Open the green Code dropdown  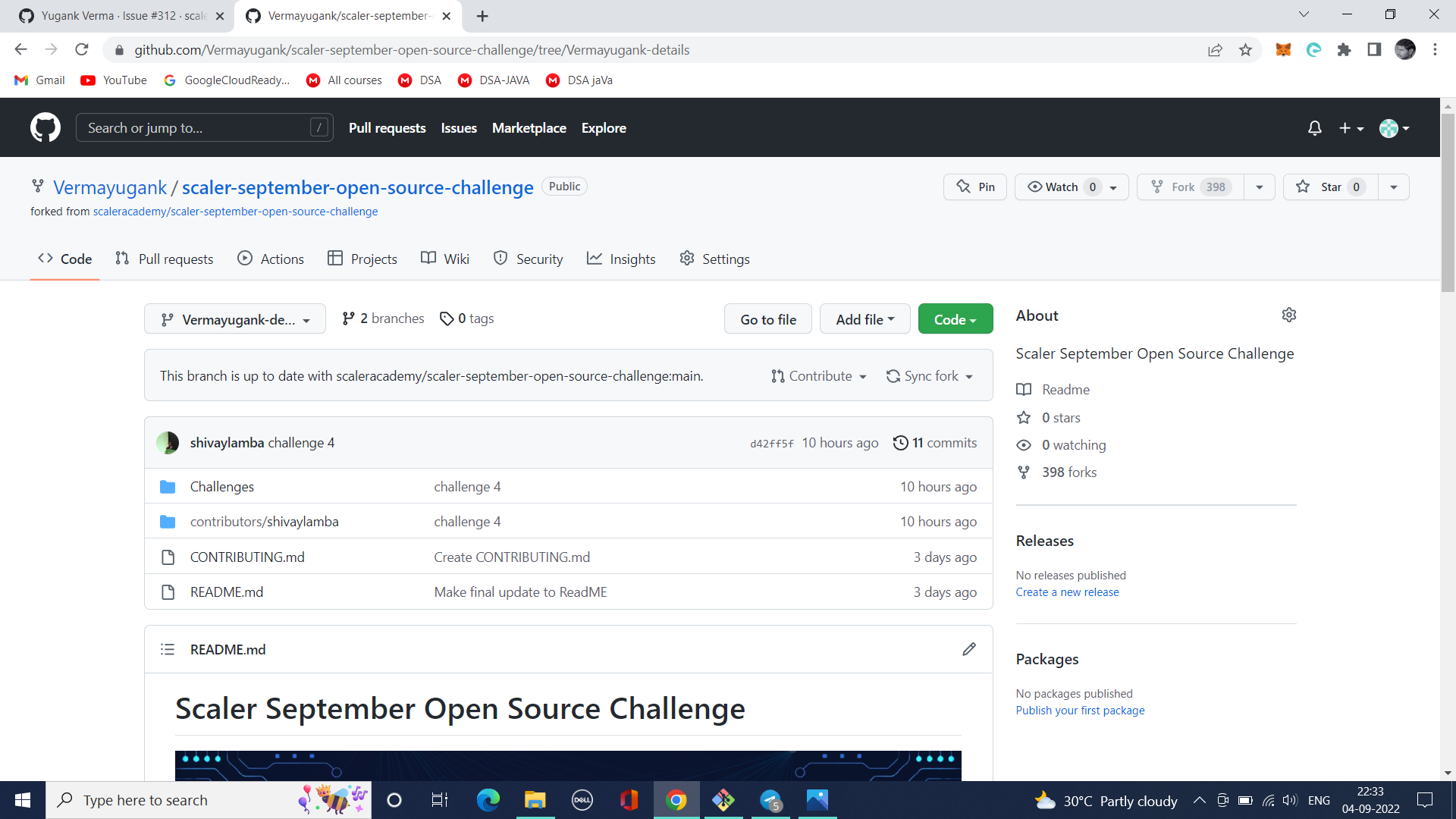[955, 318]
